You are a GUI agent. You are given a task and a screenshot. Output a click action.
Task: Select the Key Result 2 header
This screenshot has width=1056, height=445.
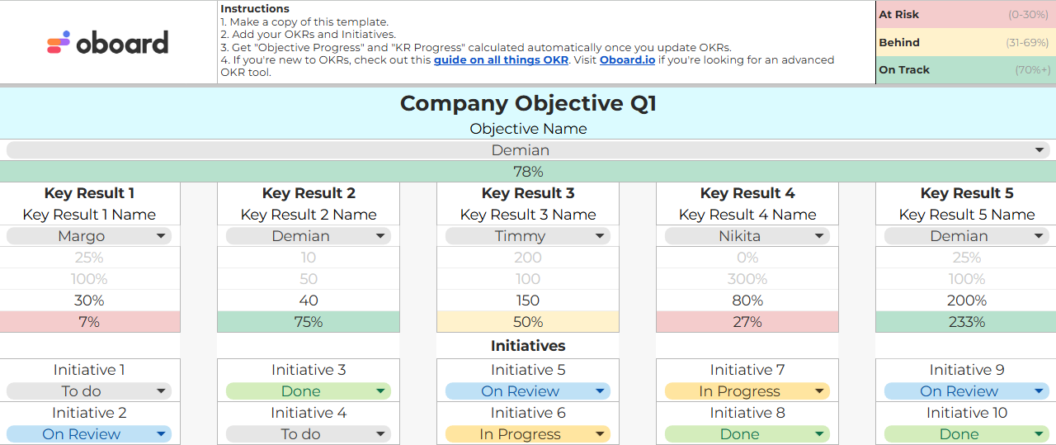pyautogui.click(x=308, y=193)
